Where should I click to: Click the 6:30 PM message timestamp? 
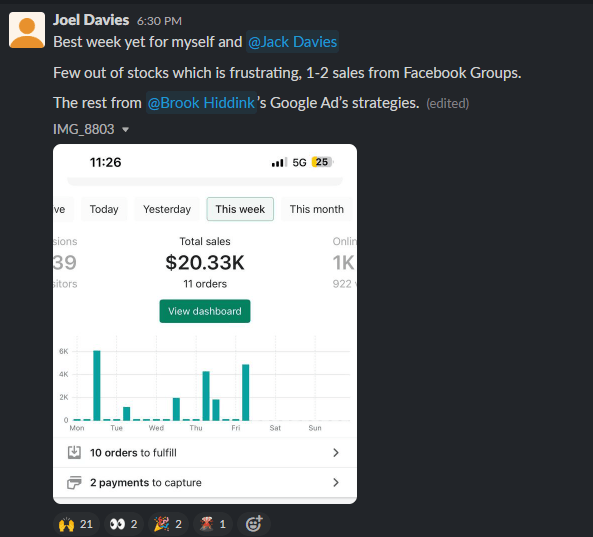tap(159, 21)
